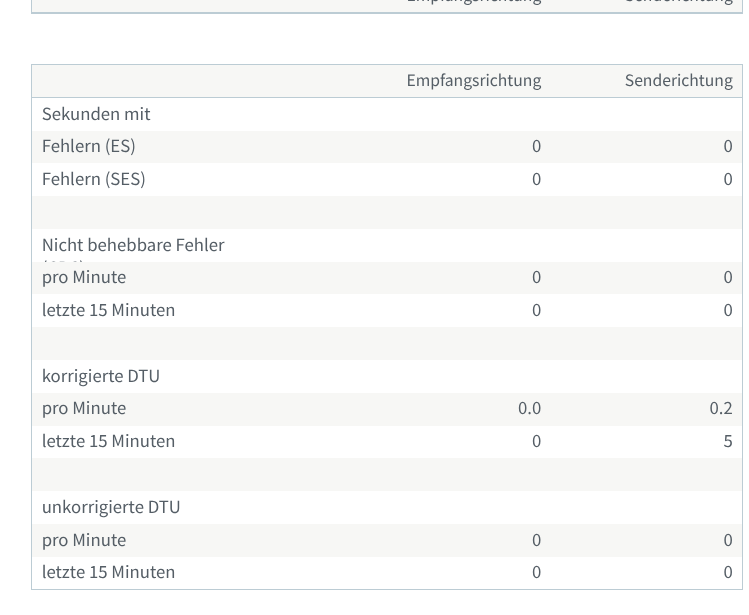Click the "Nicht behebbare Fehler" section heading
This screenshot has width=749, height=615.
click(133, 245)
